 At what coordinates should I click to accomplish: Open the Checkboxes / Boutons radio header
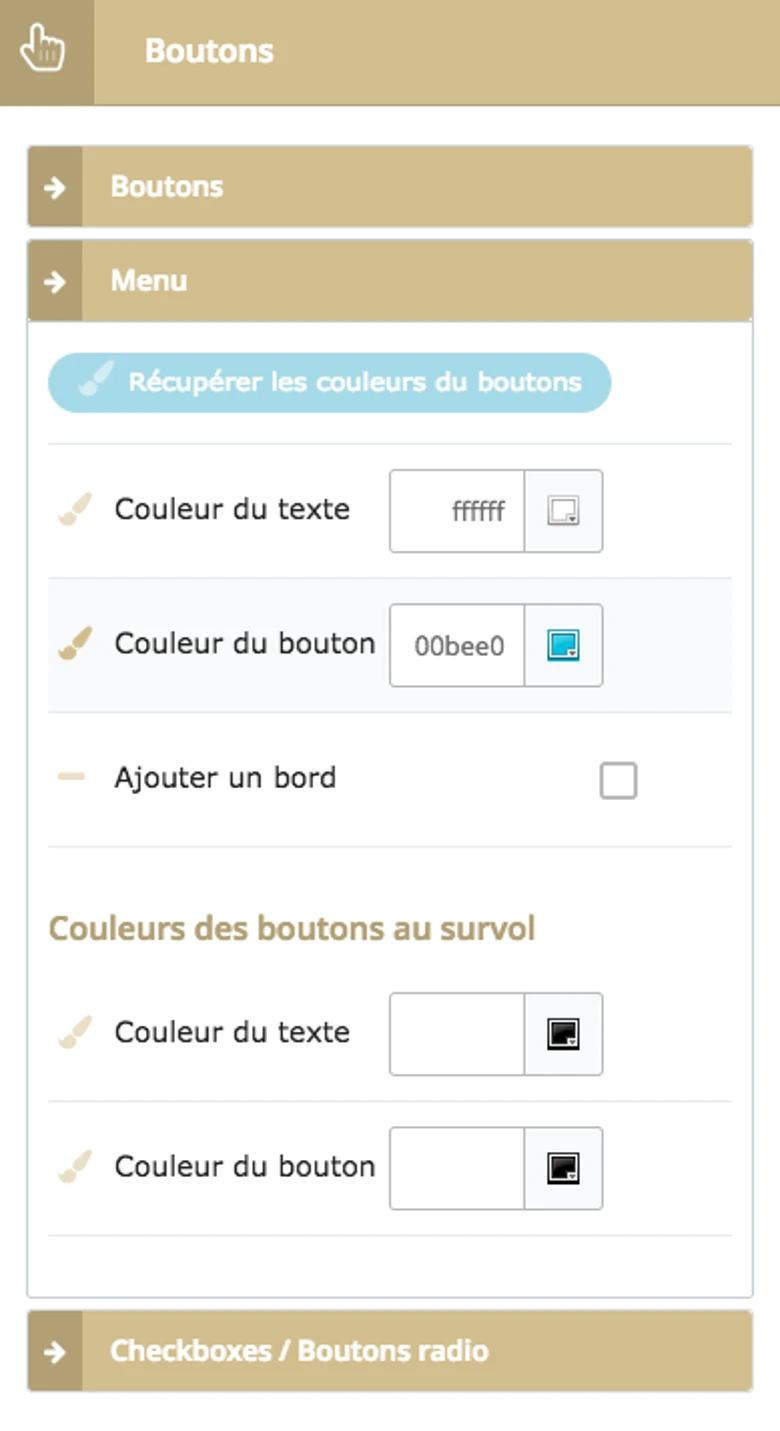point(299,1351)
